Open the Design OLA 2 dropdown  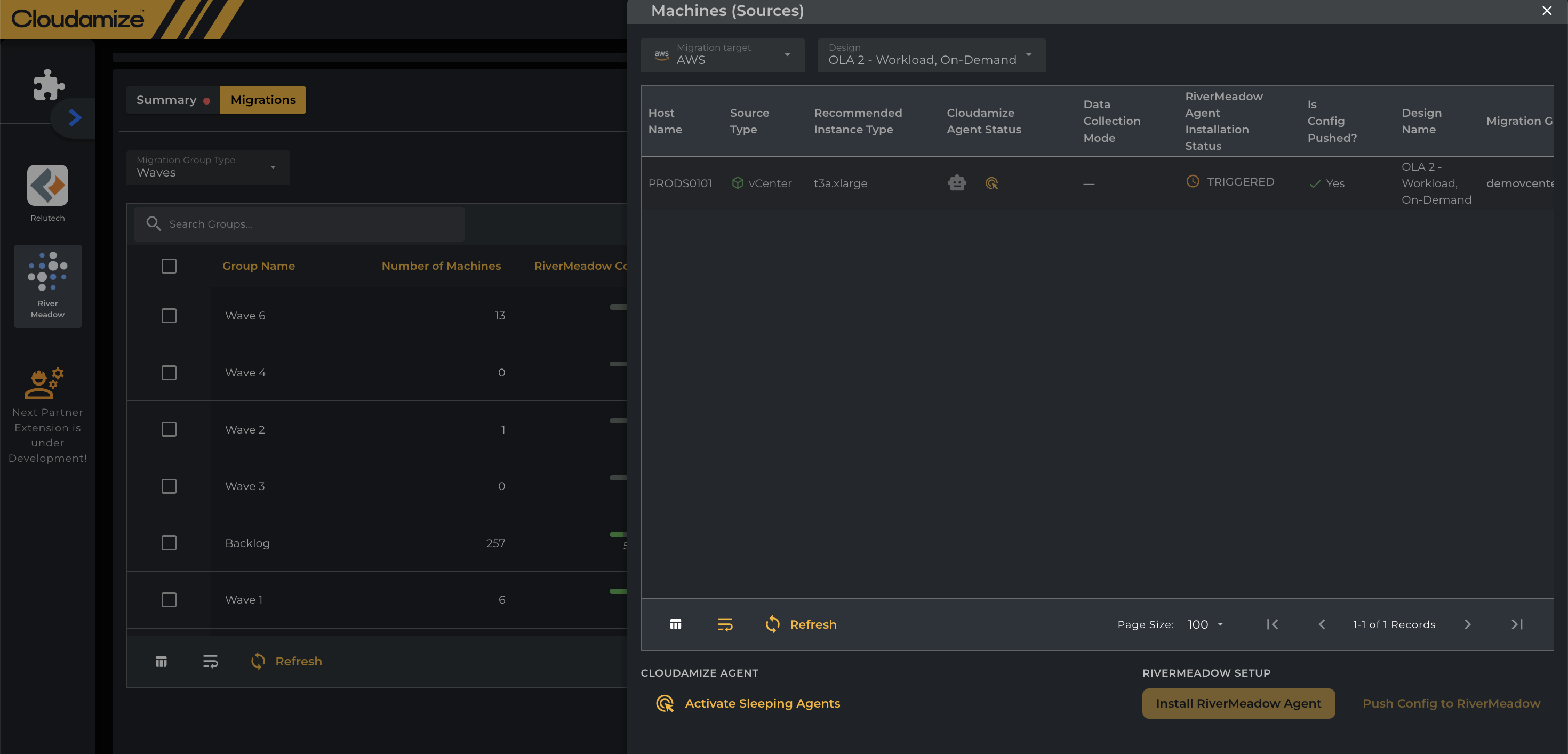coord(931,55)
